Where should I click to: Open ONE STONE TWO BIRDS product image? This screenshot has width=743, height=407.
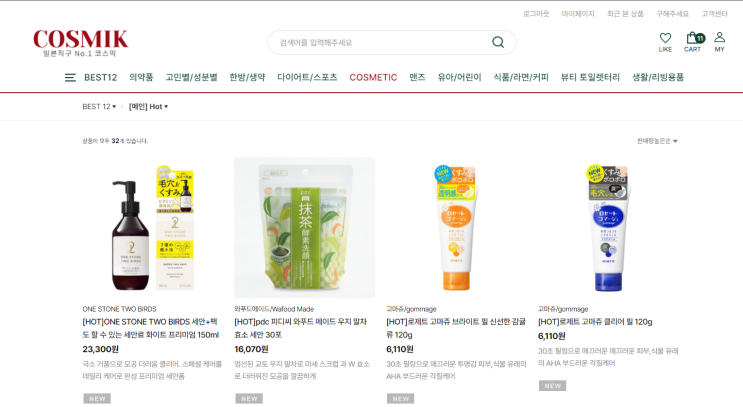click(x=153, y=227)
